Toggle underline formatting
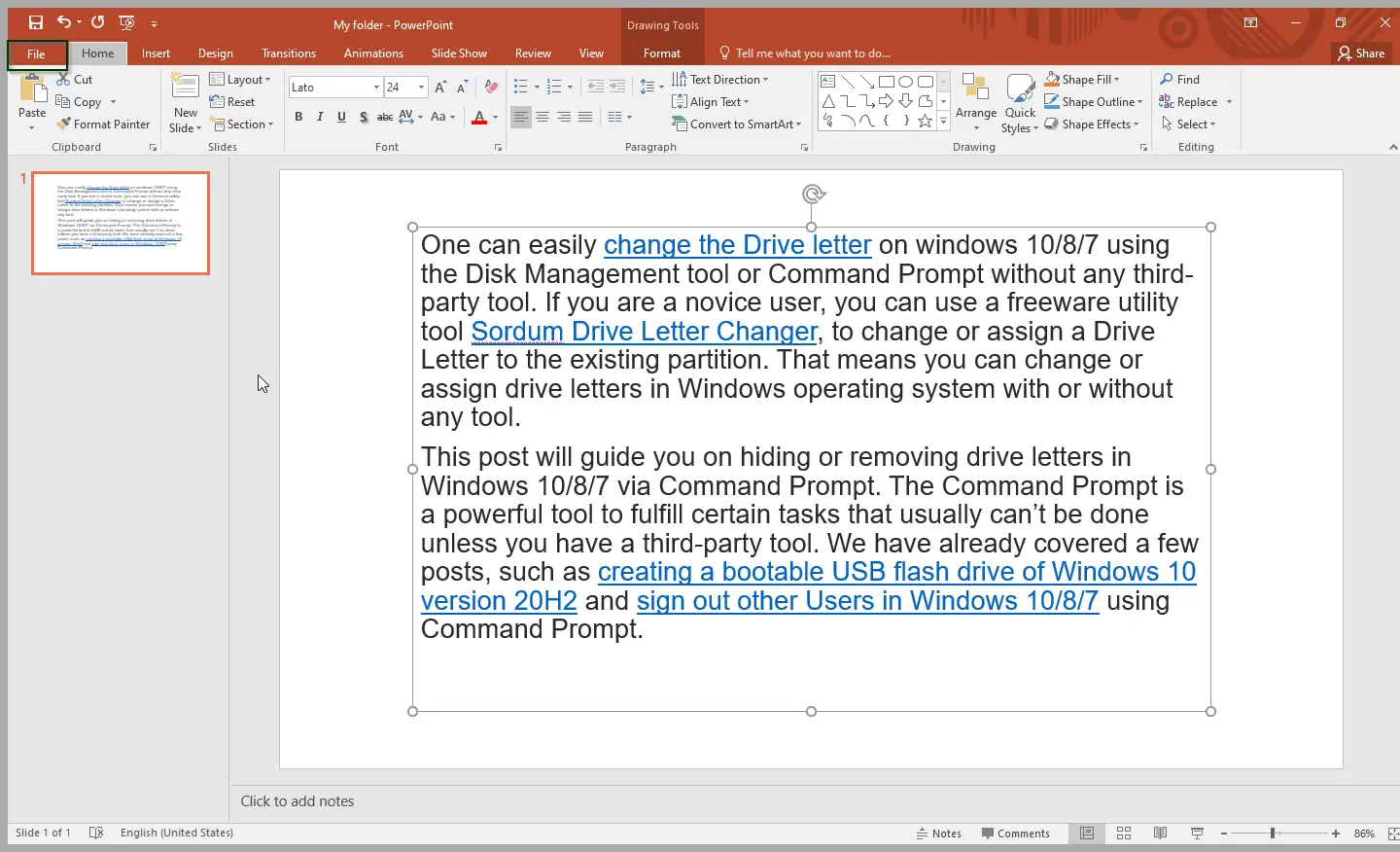The image size is (1400, 852). [x=341, y=118]
